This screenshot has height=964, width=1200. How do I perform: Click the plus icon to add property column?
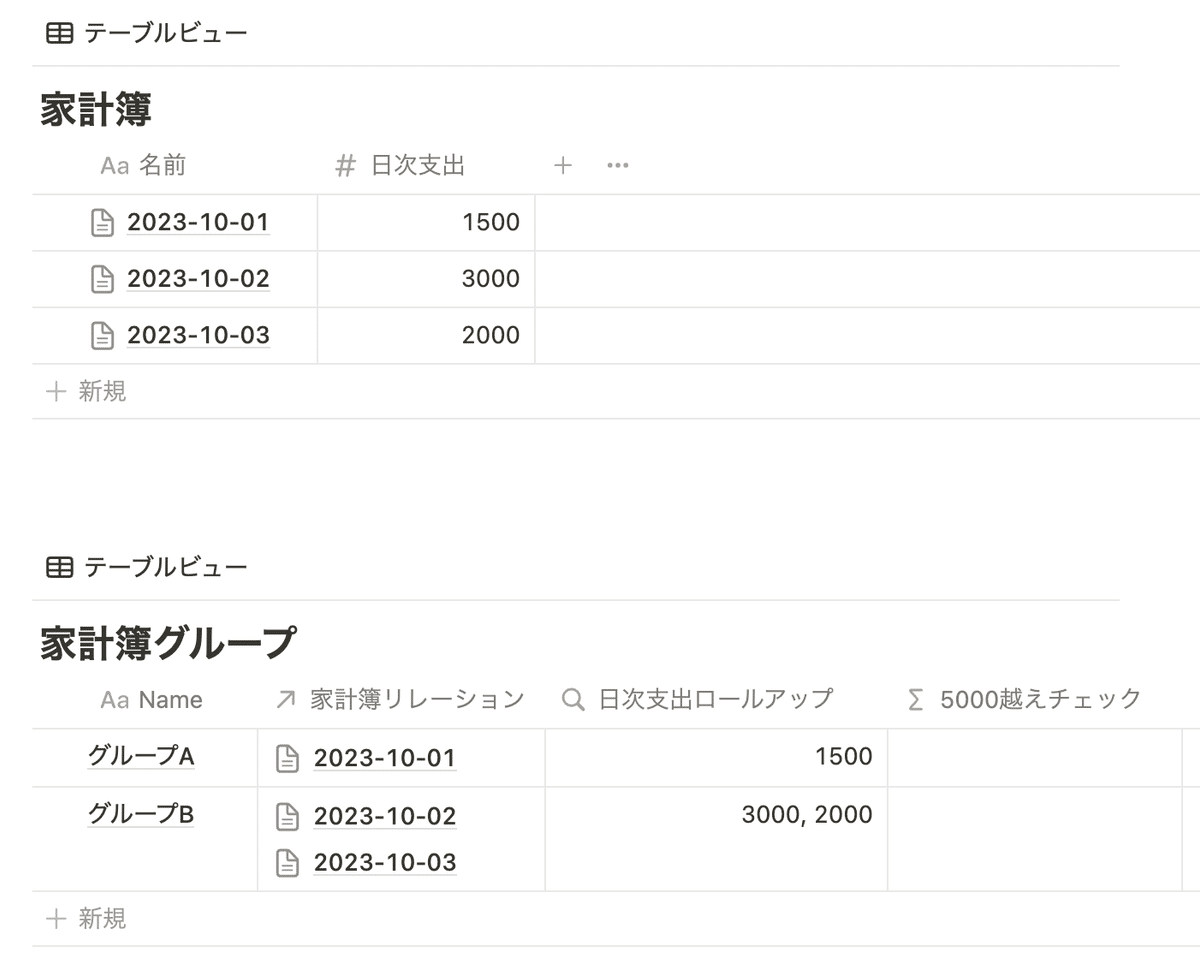[x=563, y=166]
